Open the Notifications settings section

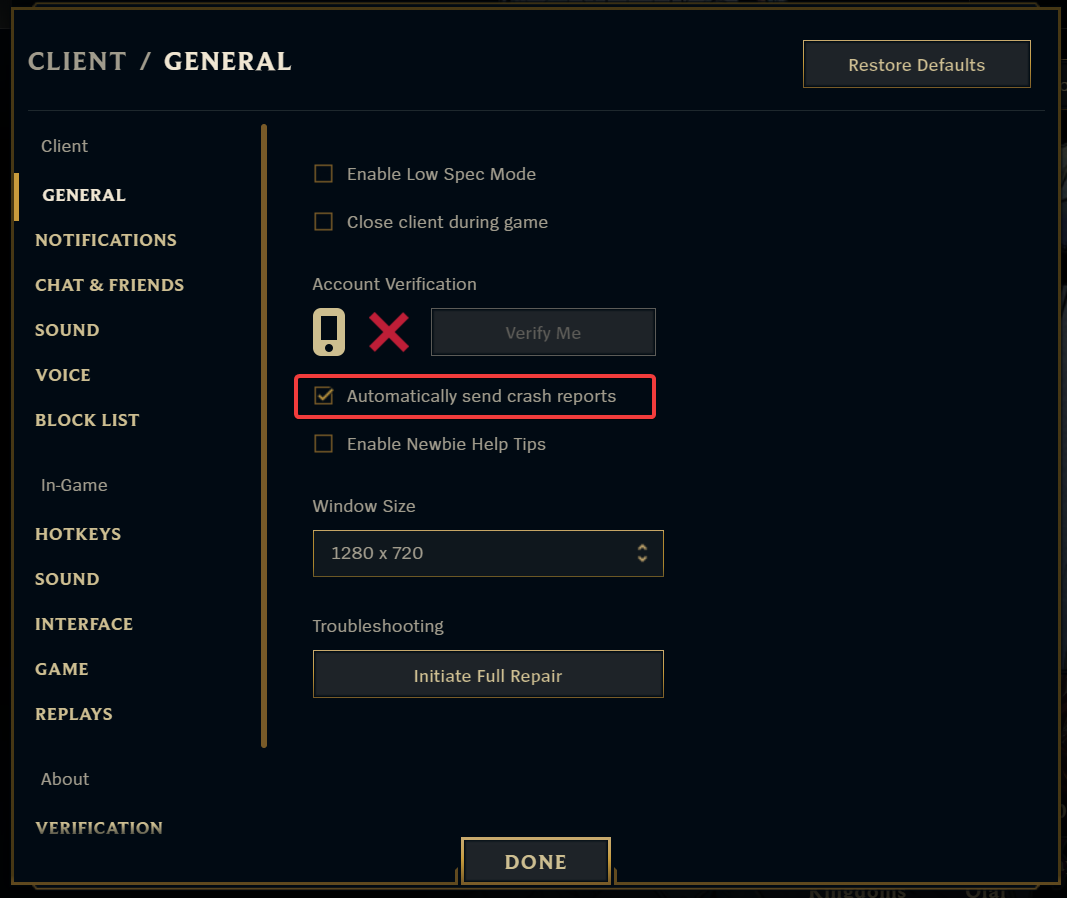pos(106,240)
